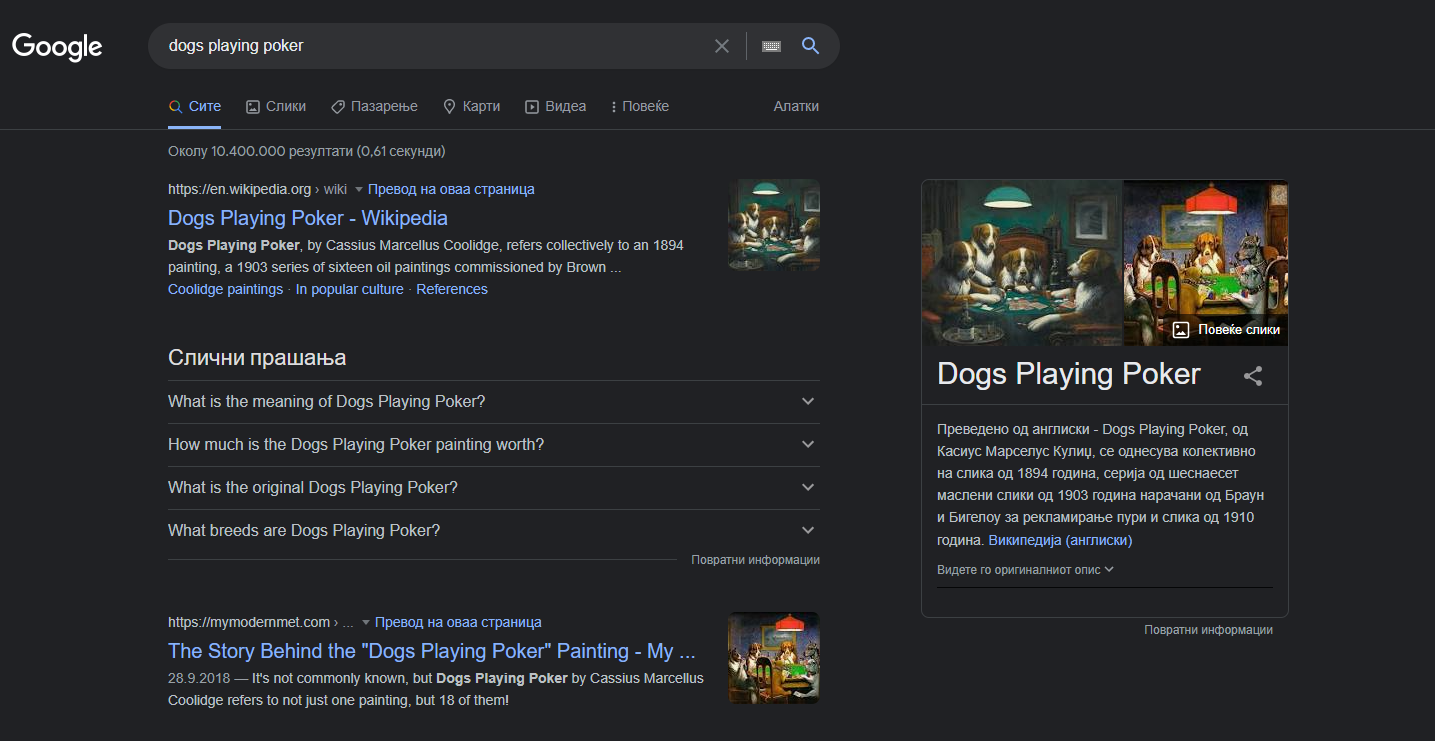This screenshot has height=741, width=1435.
Task: Open Повеќе слики in knowledge panel
Action: tap(1226, 330)
